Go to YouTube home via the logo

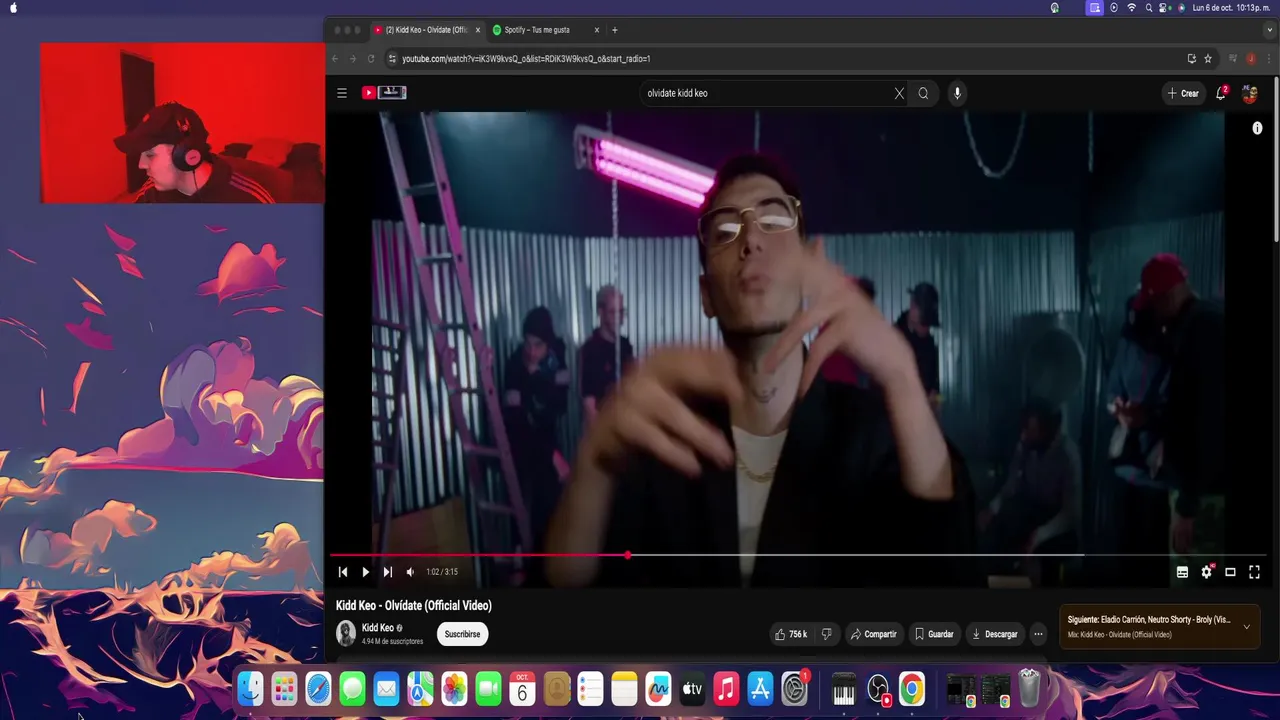(x=384, y=93)
